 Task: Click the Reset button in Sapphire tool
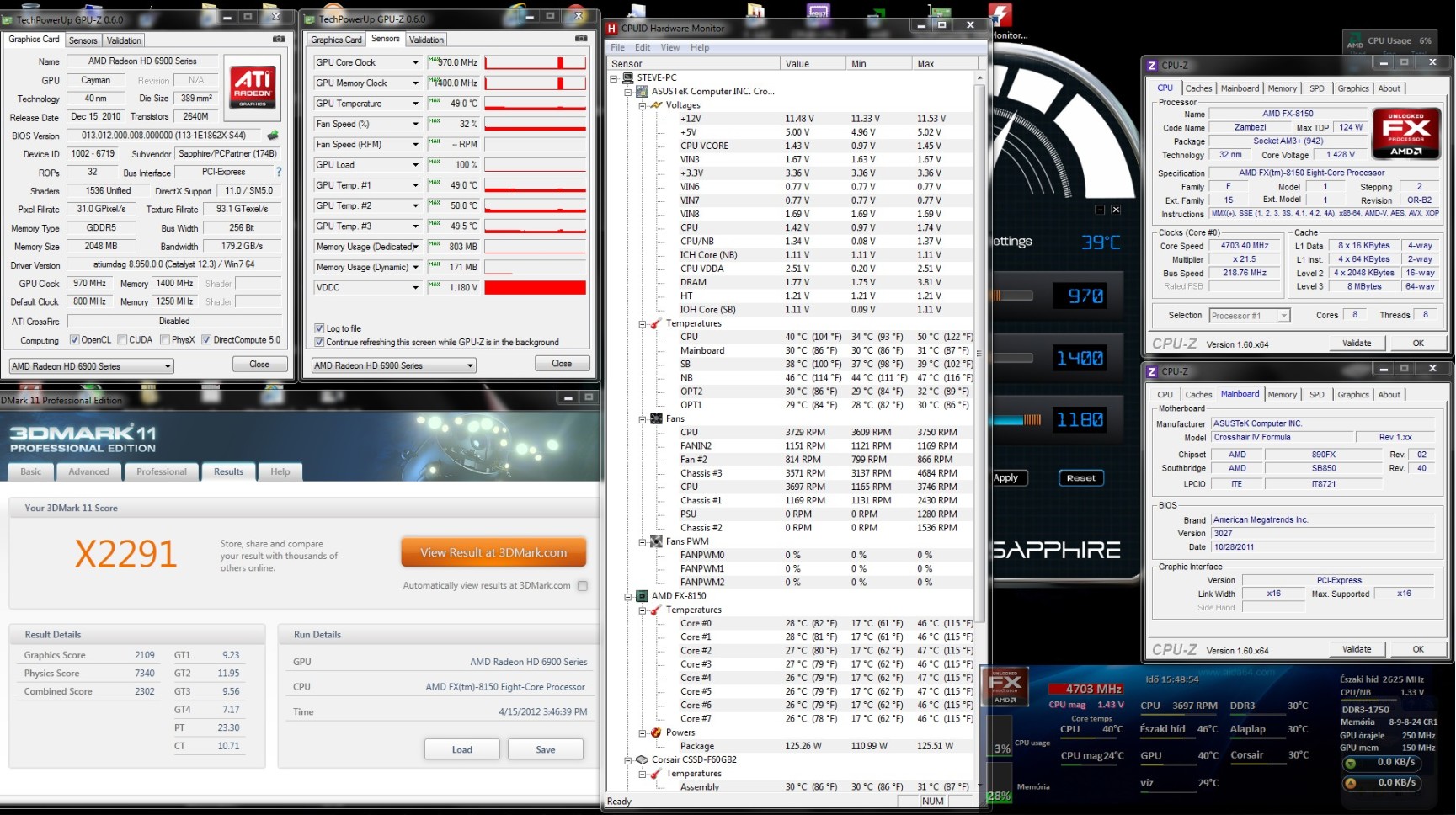[1081, 478]
